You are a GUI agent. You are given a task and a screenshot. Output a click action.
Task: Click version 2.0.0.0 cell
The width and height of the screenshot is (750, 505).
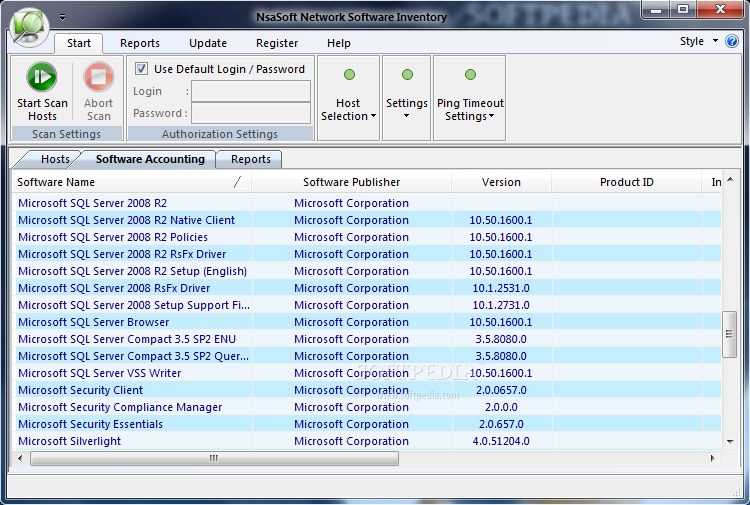tap(501, 407)
